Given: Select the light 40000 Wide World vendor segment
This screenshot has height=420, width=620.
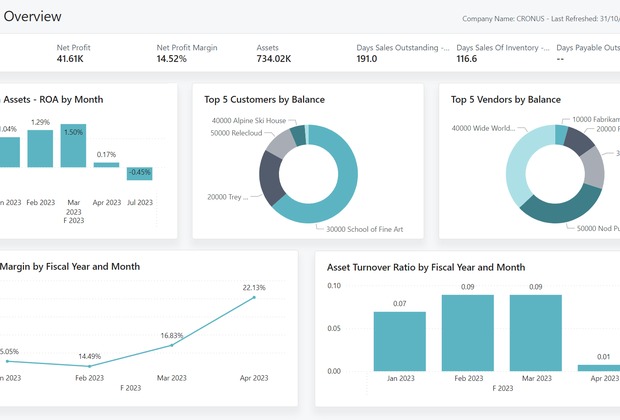Looking at the screenshot, I should coord(520,162).
